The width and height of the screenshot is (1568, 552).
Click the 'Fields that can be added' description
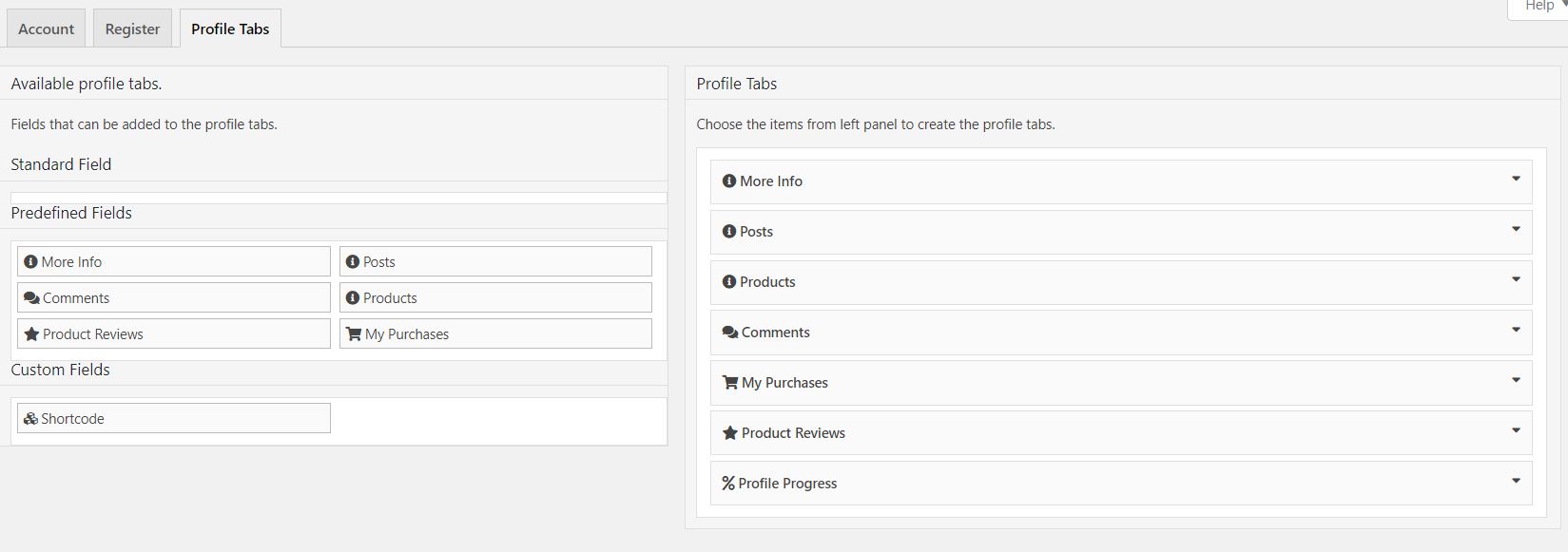tap(144, 124)
